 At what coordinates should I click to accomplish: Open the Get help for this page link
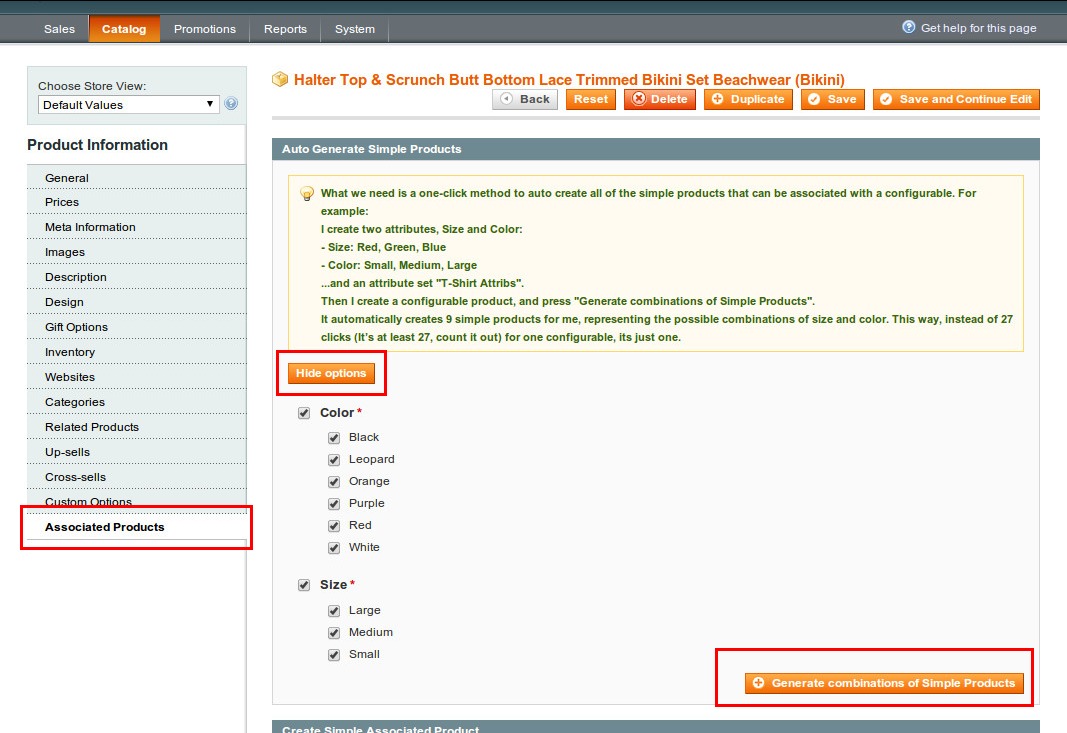click(979, 28)
